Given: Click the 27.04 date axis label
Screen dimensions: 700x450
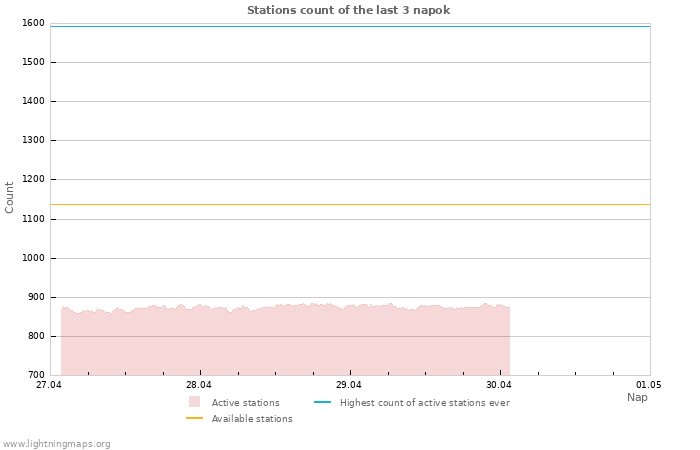Looking at the screenshot, I should (x=49, y=385).
